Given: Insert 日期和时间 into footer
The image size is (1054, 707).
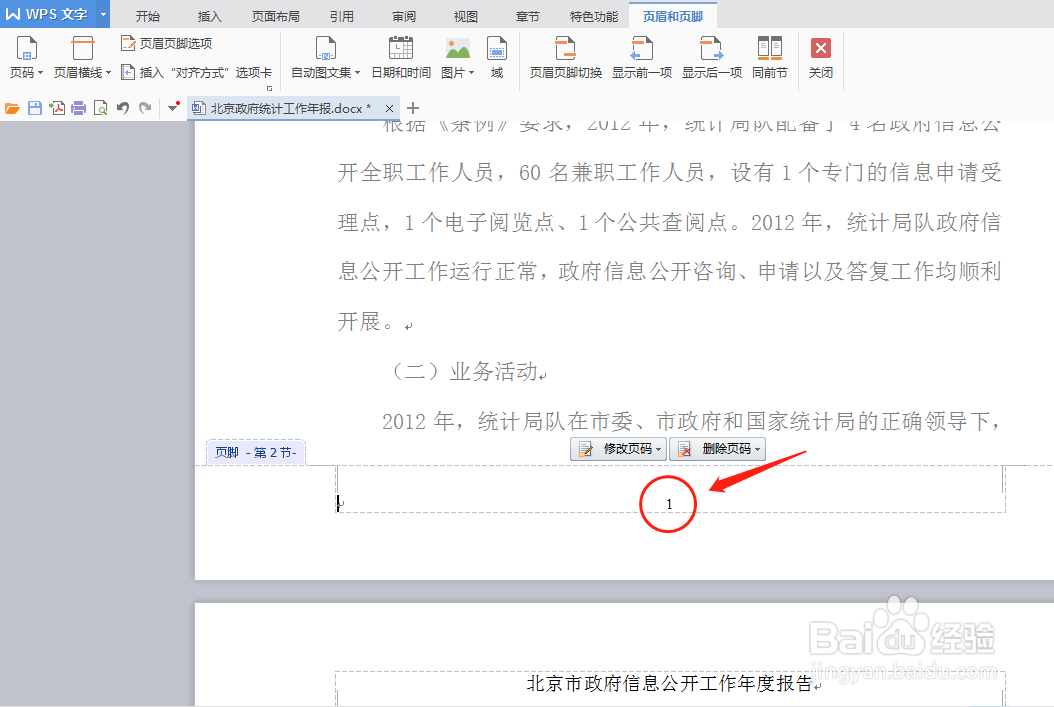Looking at the screenshot, I should click(x=401, y=58).
